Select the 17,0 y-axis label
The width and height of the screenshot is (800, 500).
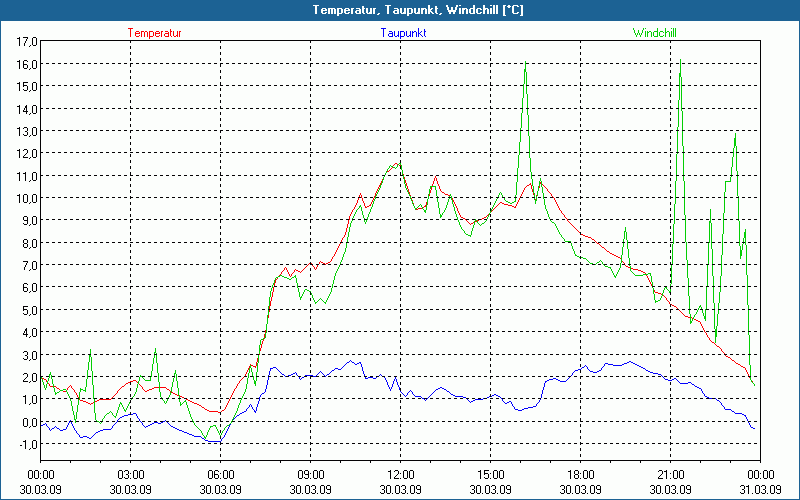coord(27,41)
